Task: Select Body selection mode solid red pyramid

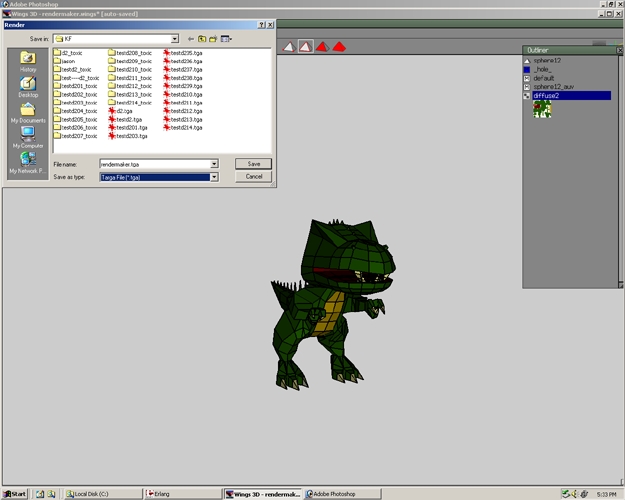Action: [339, 47]
